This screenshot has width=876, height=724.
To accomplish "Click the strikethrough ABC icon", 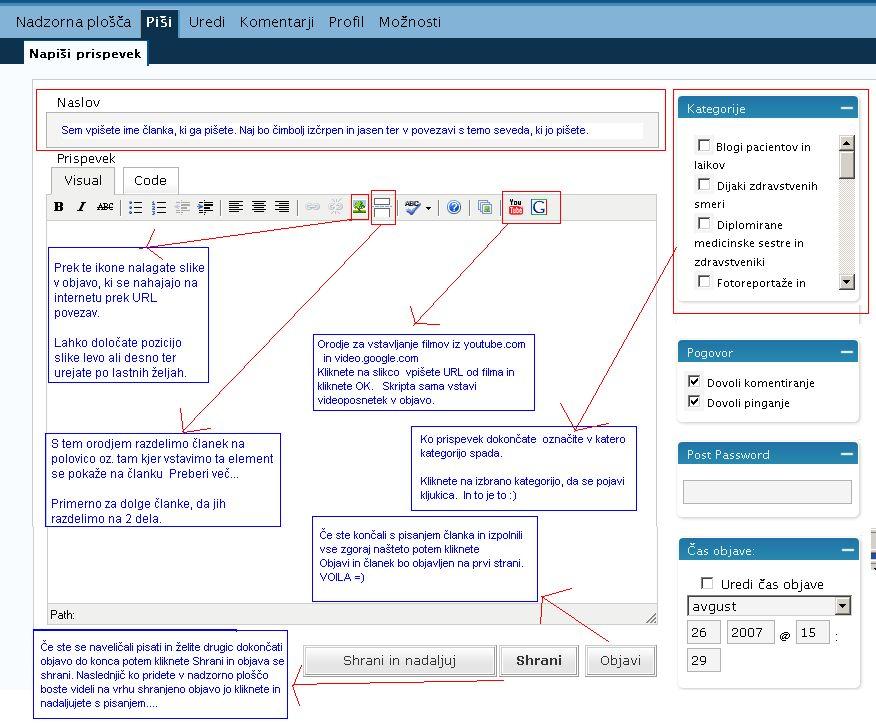I will point(105,207).
